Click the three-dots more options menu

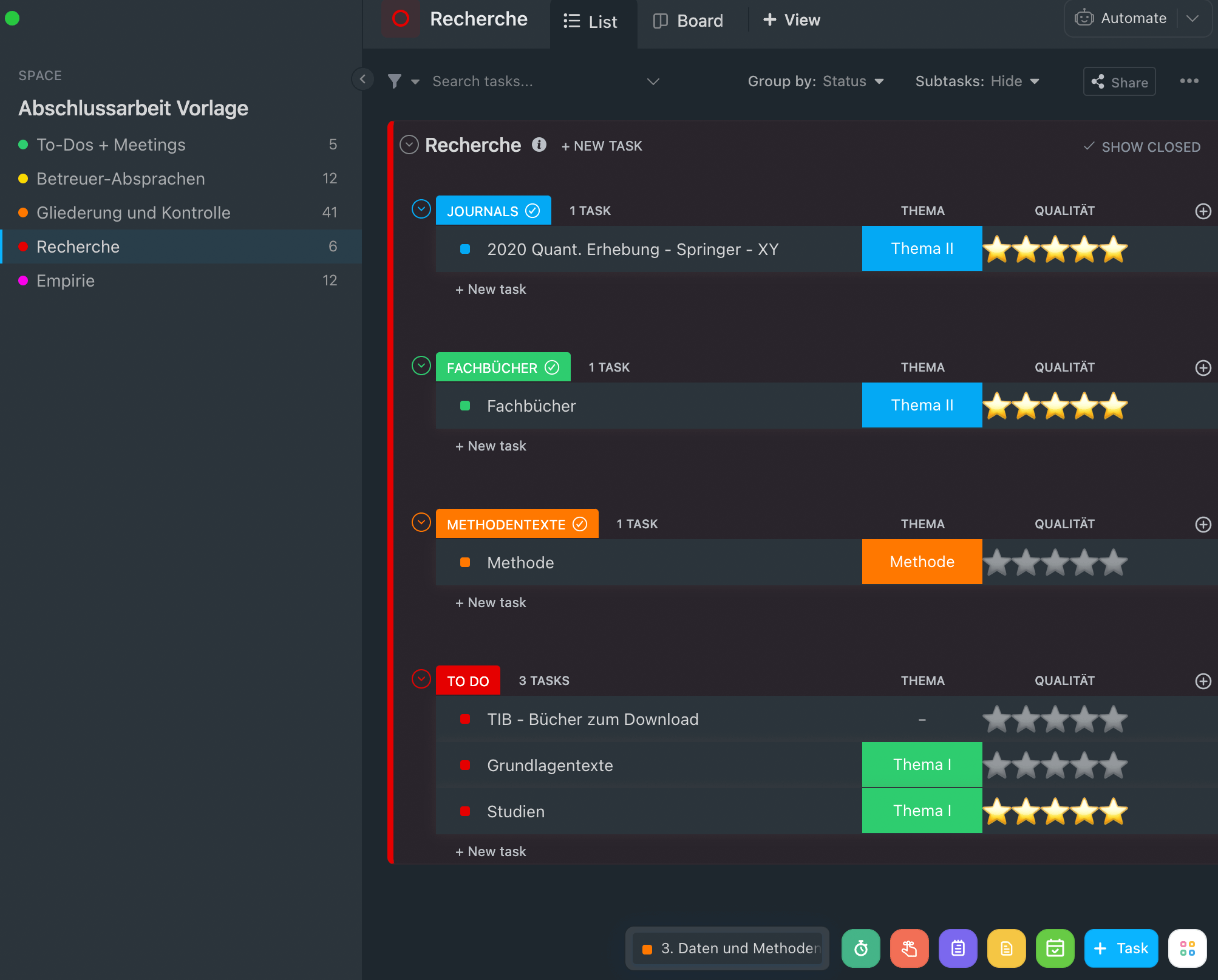click(1189, 81)
